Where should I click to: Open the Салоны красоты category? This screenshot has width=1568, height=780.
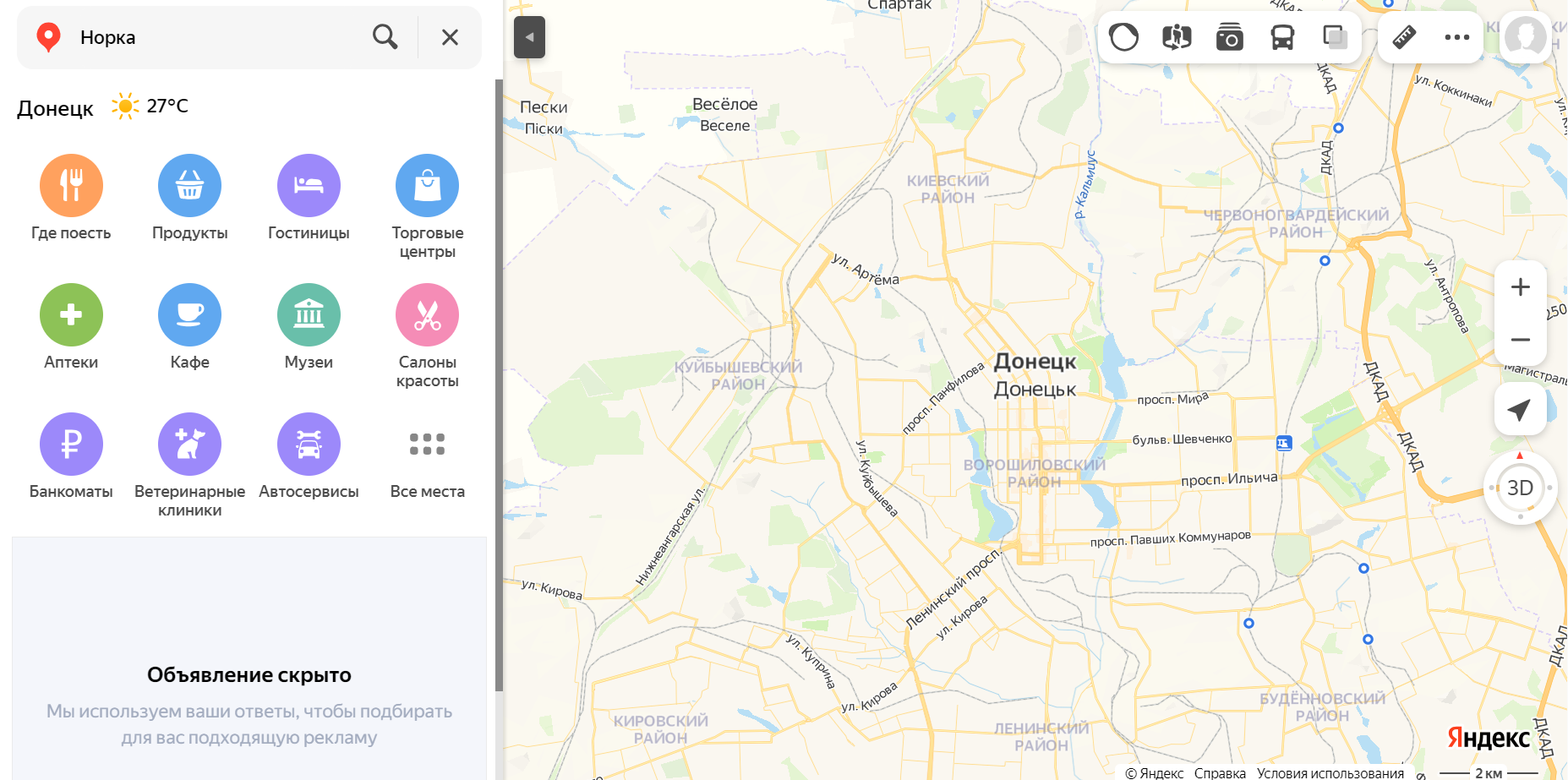pos(427,336)
